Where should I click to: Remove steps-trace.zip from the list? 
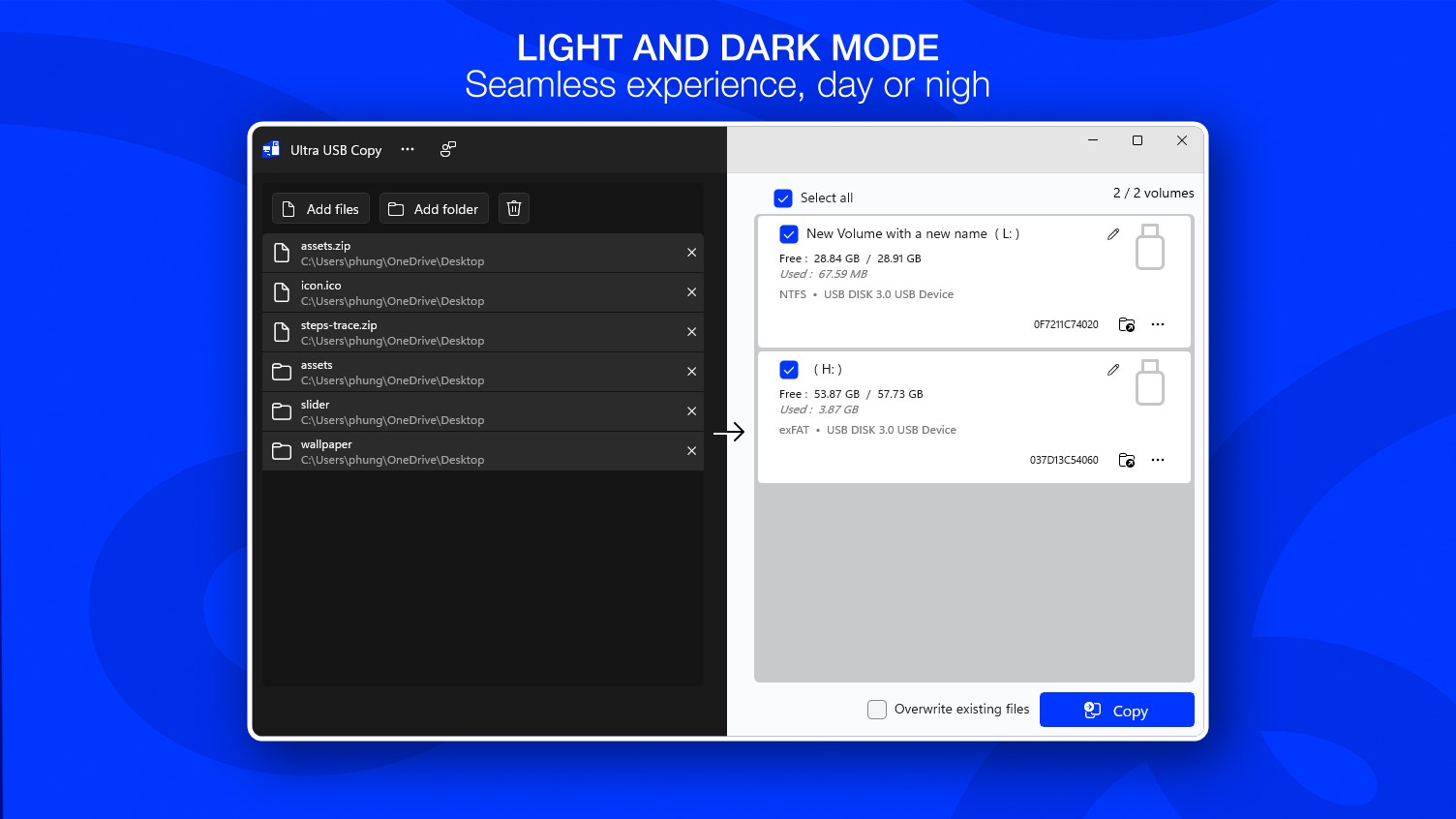(x=691, y=332)
